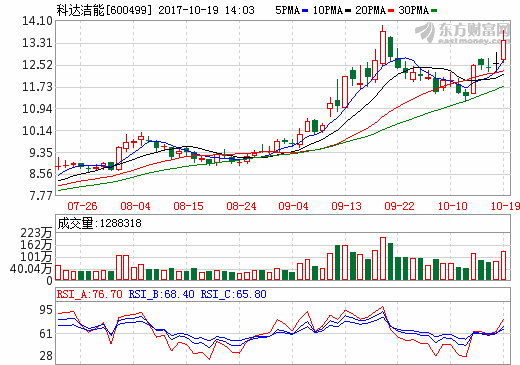Click date label 10-10

(452, 206)
